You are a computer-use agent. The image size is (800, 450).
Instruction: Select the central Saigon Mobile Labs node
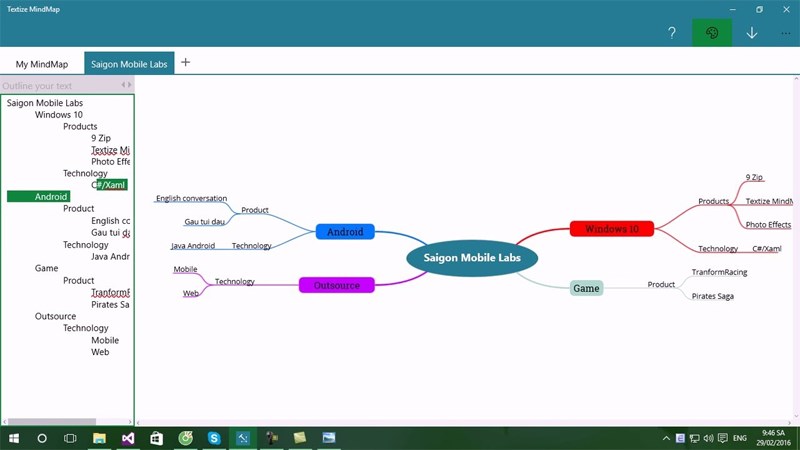click(471, 258)
